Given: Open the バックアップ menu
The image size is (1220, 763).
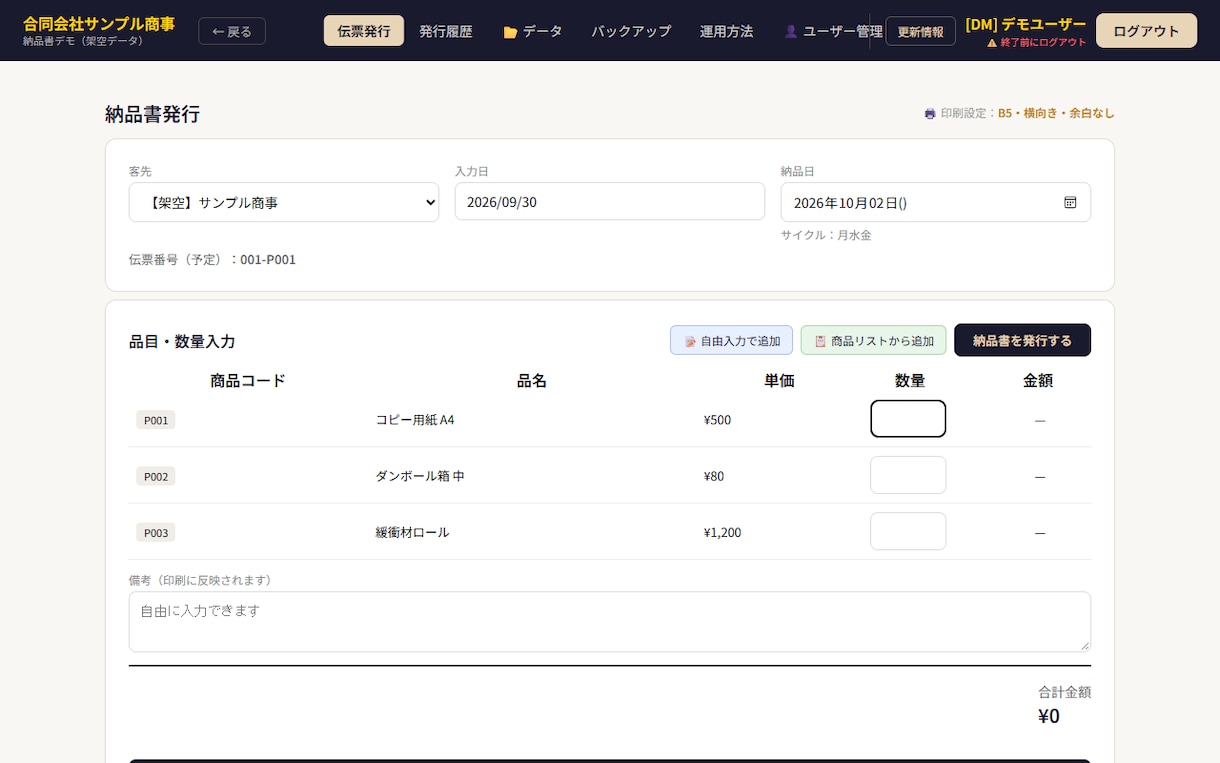Looking at the screenshot, I should [x=631, y=31].
